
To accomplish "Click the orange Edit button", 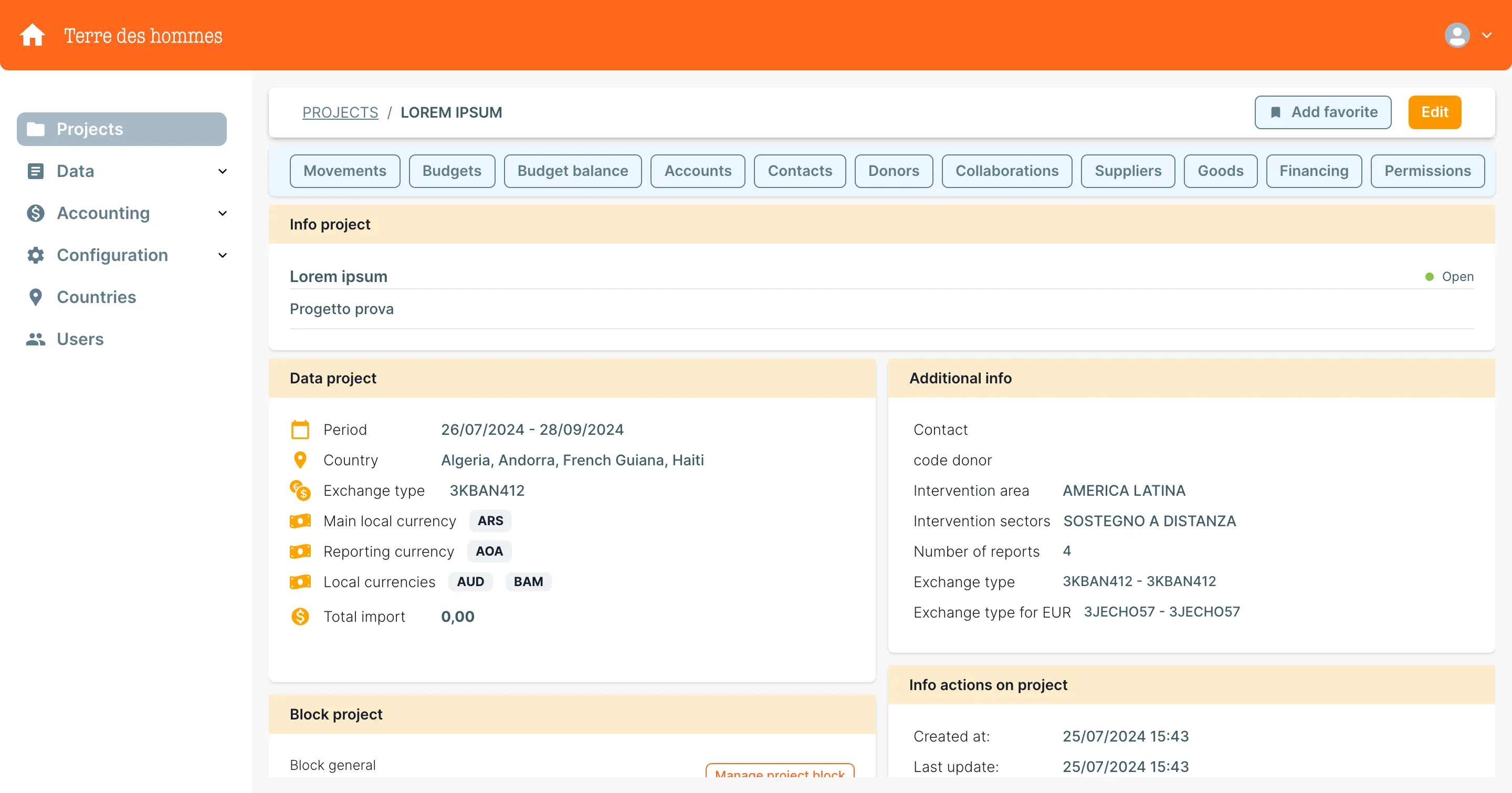I will [1434, 112].
